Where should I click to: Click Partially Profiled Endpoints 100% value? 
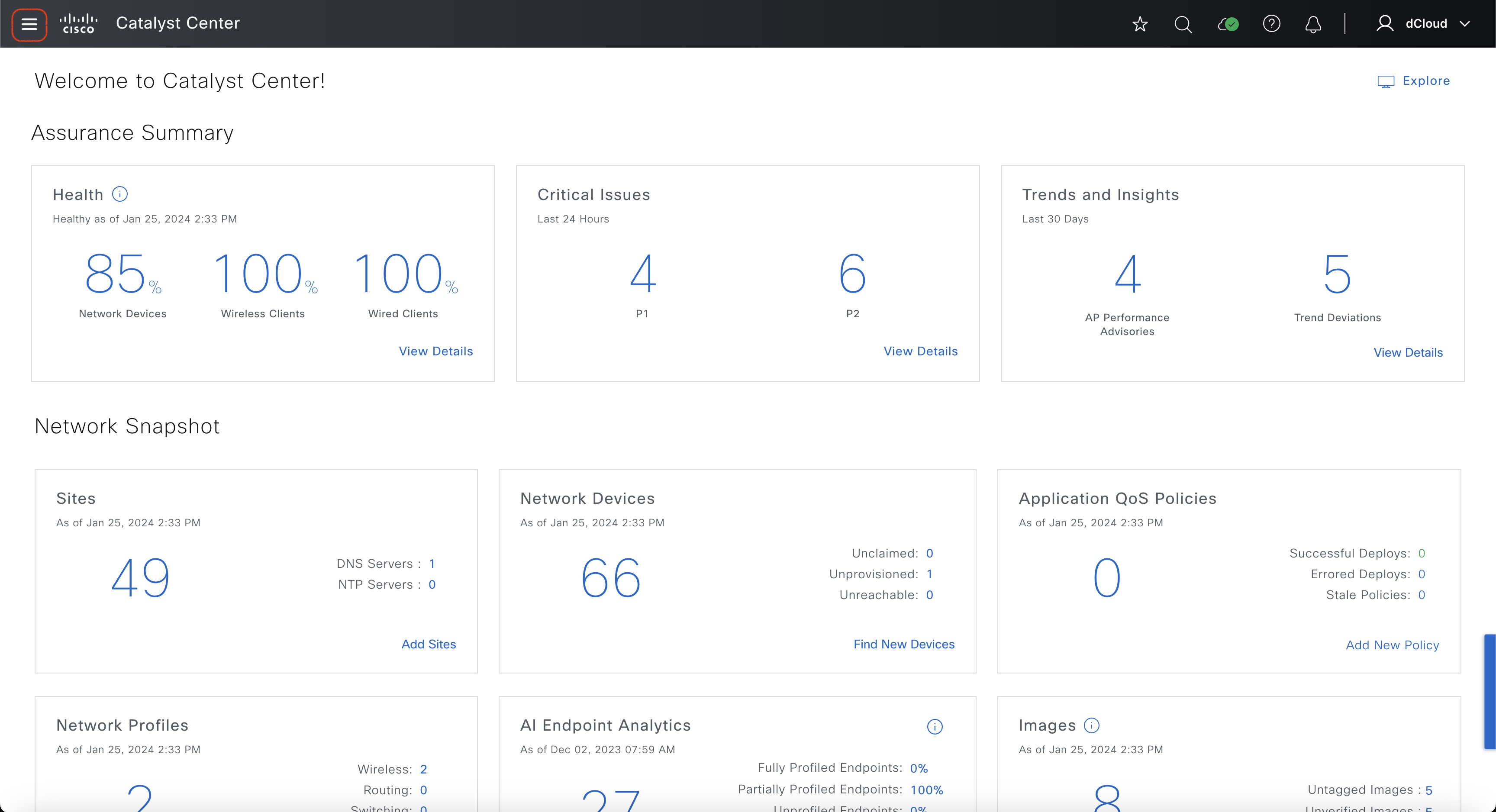pos(926,790)
